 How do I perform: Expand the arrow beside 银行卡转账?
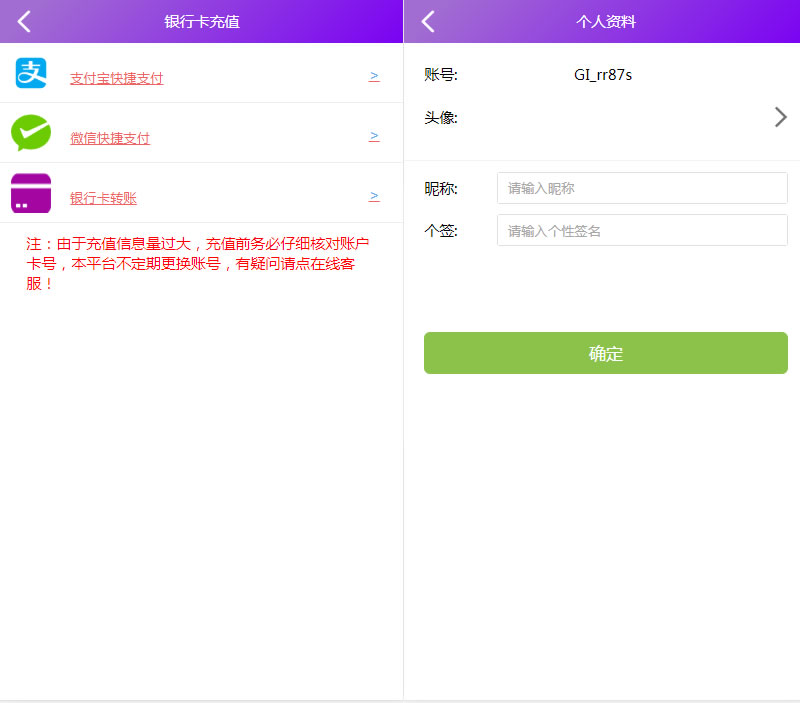[374, 196]
